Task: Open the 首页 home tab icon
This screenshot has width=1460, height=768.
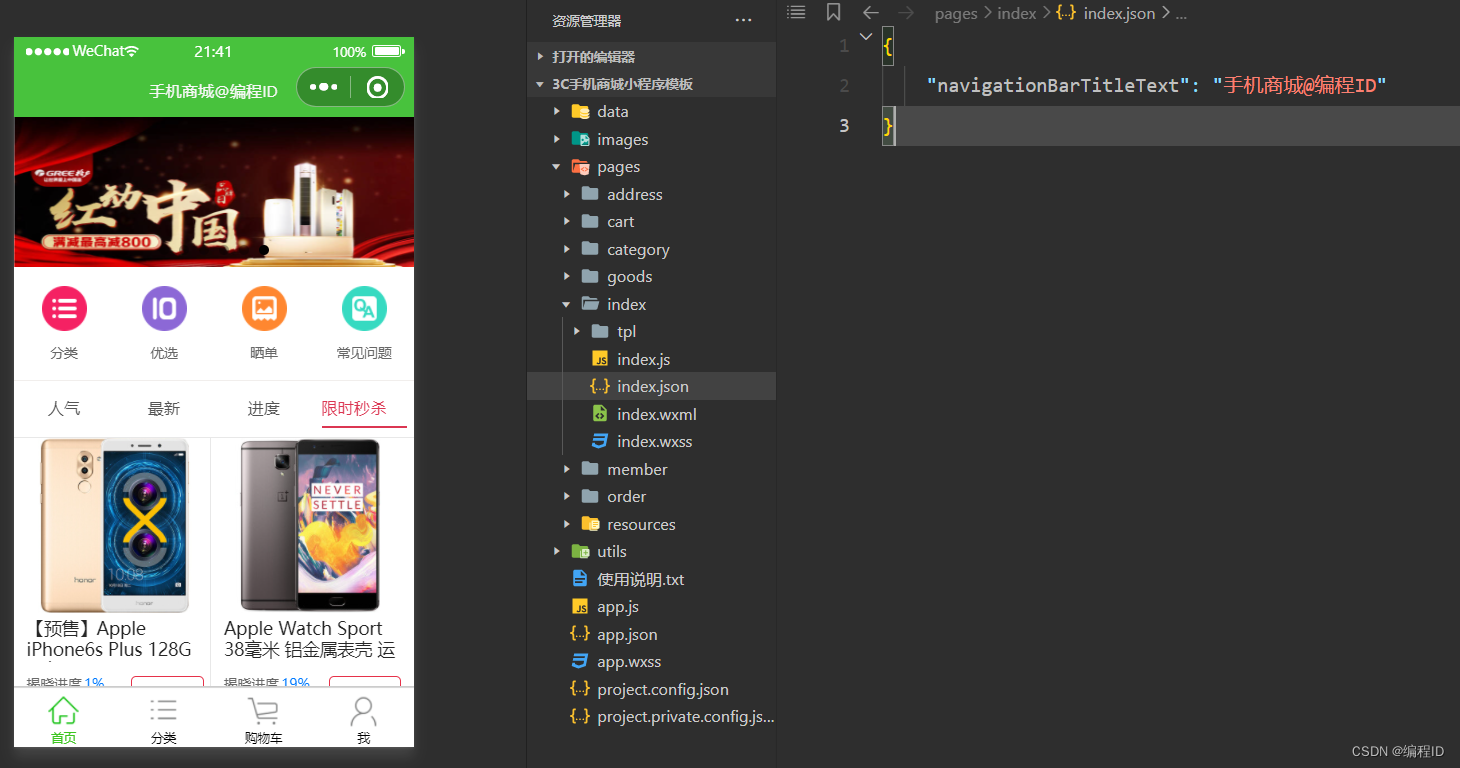Action: click(64, 711)
